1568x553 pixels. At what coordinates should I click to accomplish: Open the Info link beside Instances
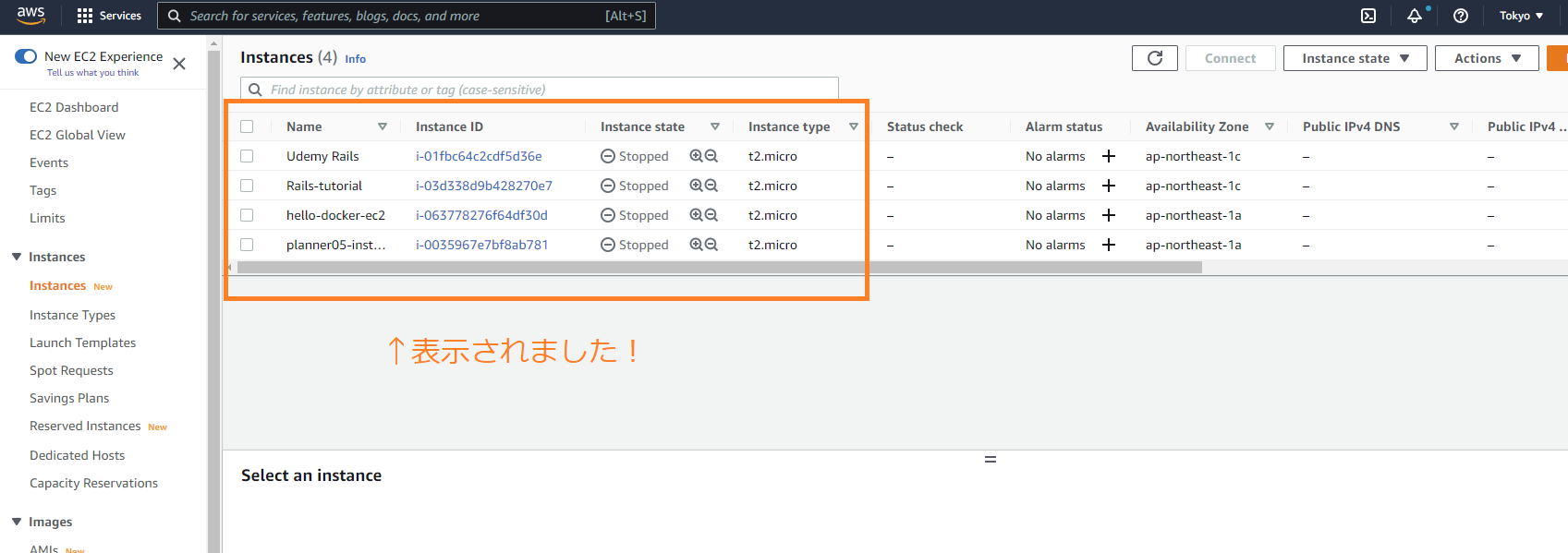click(355, 59)
